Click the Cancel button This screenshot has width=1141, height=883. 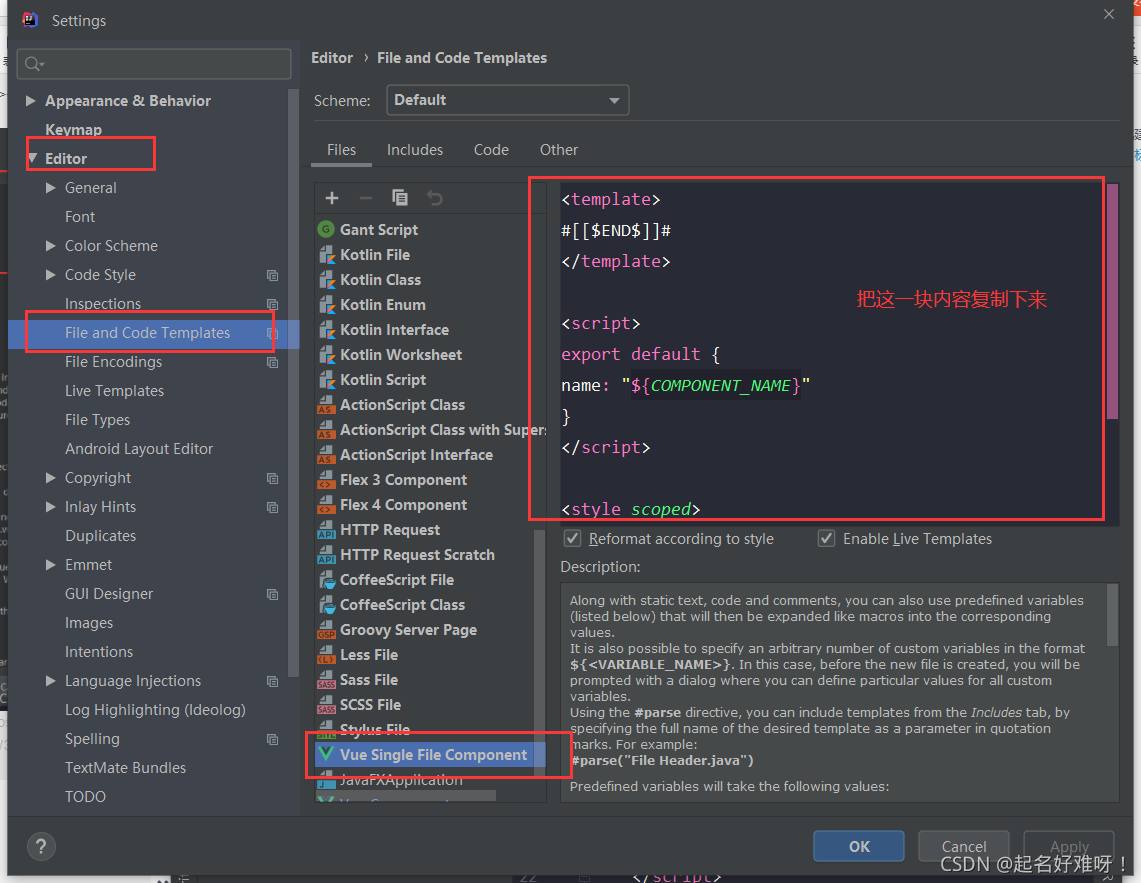pyautogui.click(x=963, y=846)
